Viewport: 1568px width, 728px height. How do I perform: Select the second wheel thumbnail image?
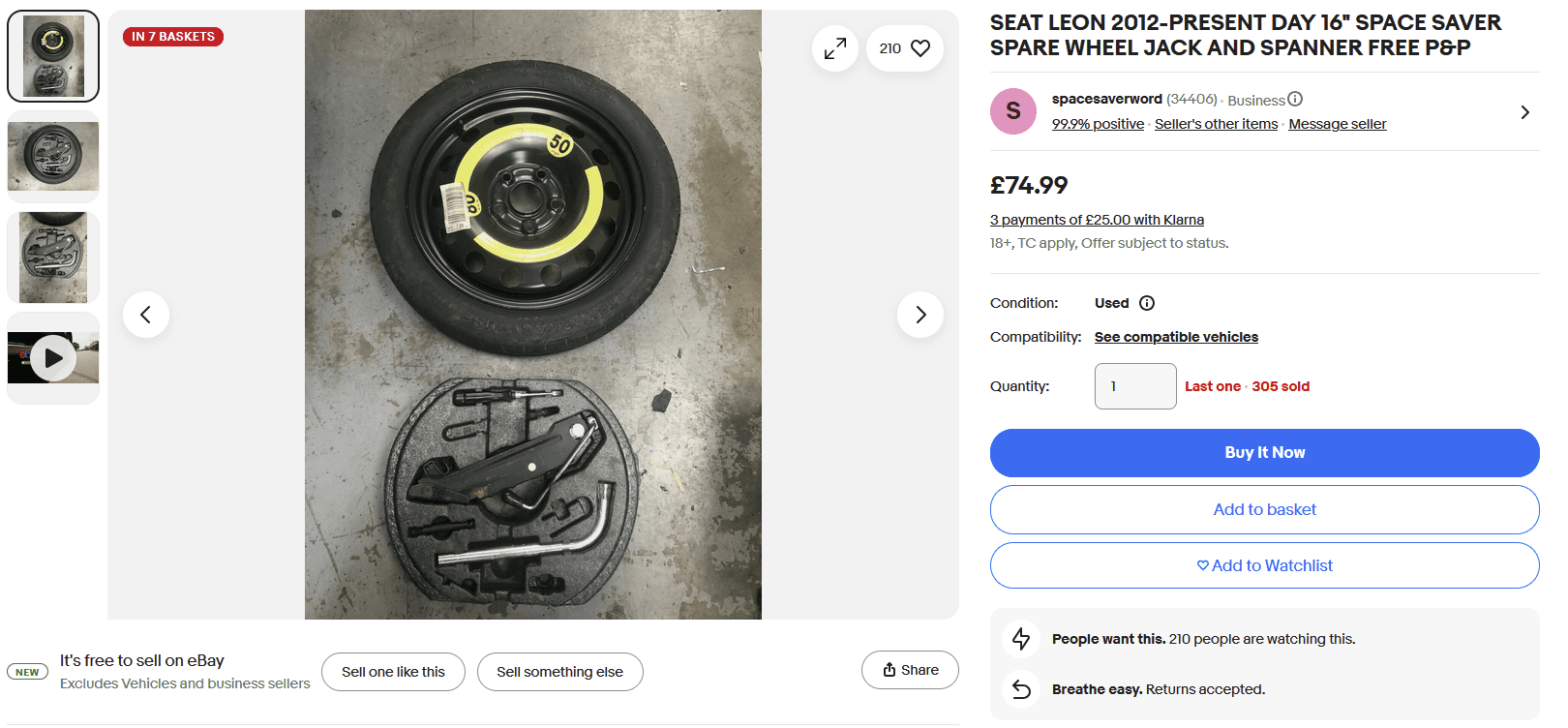click(53, 157)
